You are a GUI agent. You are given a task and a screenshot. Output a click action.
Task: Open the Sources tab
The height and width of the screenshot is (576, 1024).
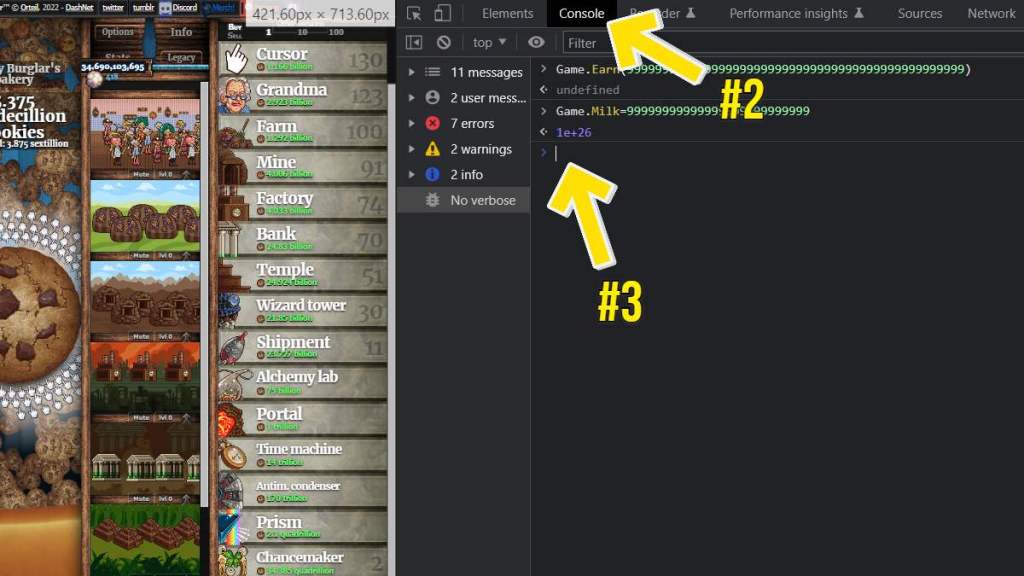click(x=920, y=13)
